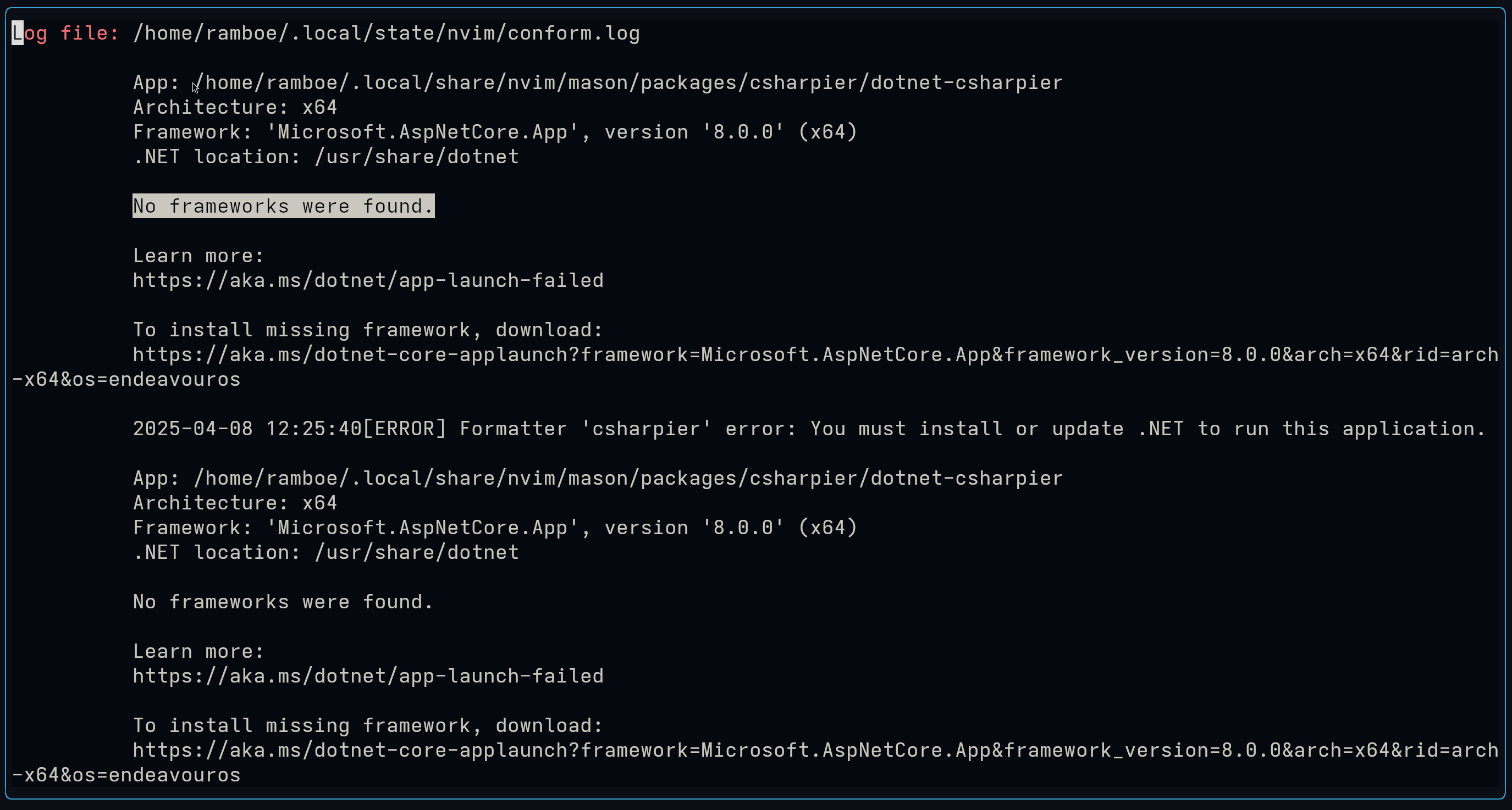The height and width of the screenshot is (810, 1512).
Task: Click "To install missing framework, download:" below ERROR line
Action: 368,726
